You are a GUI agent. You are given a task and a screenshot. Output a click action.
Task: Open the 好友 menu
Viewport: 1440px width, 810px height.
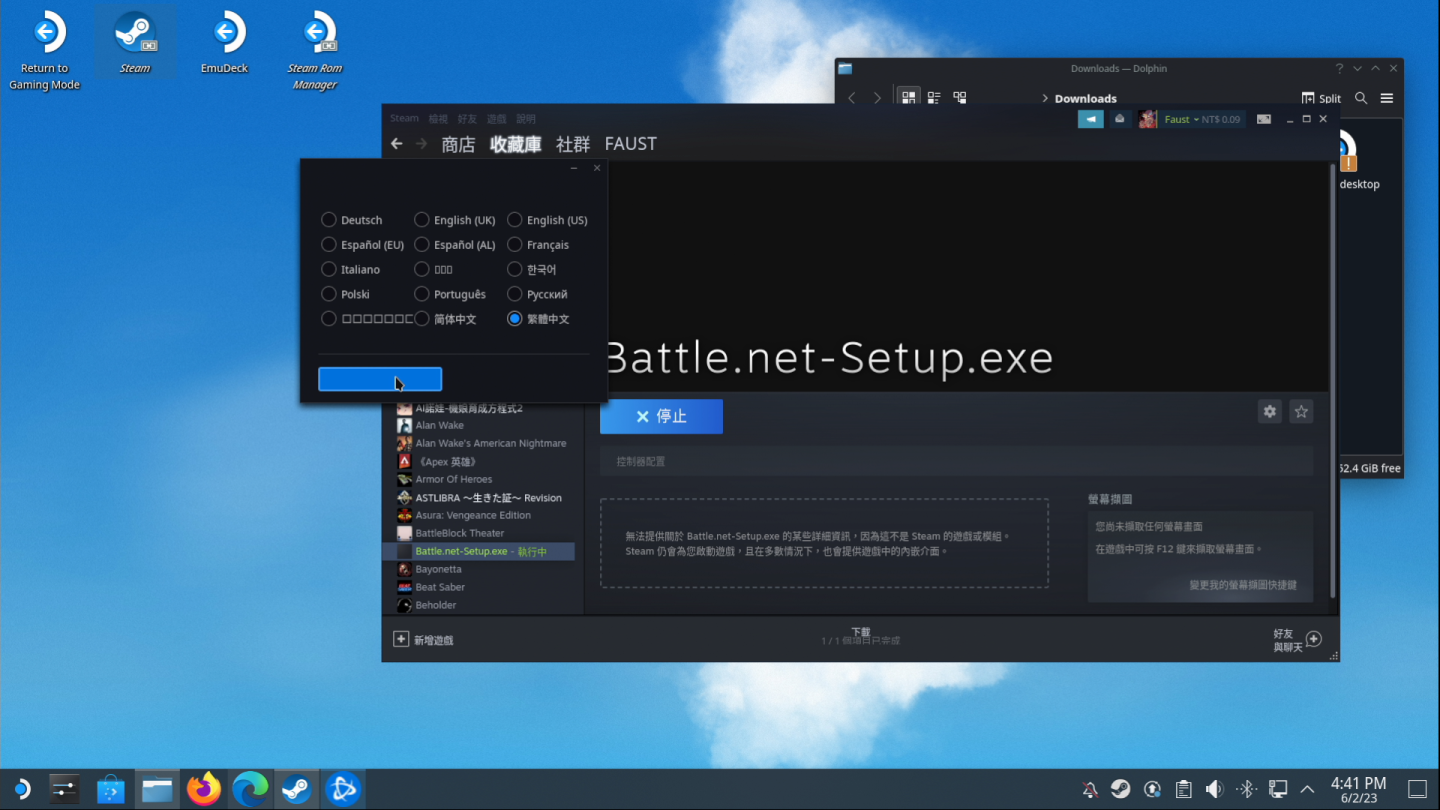click(x=467, y=118)
